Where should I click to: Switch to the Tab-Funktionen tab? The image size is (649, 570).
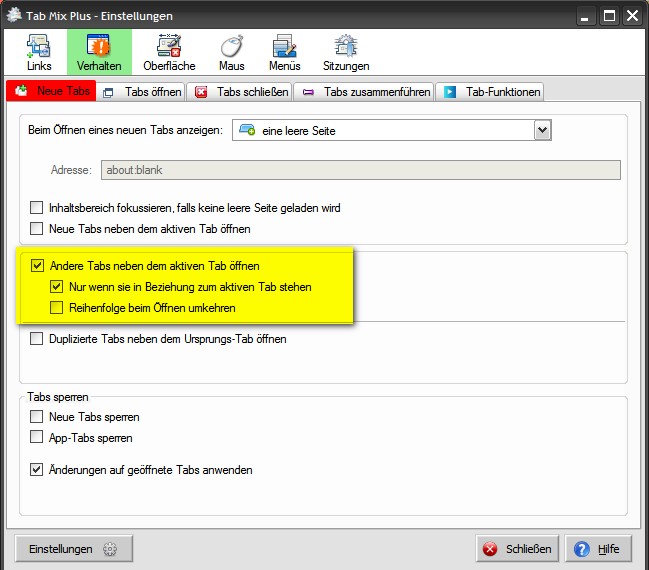coord(491,91)
